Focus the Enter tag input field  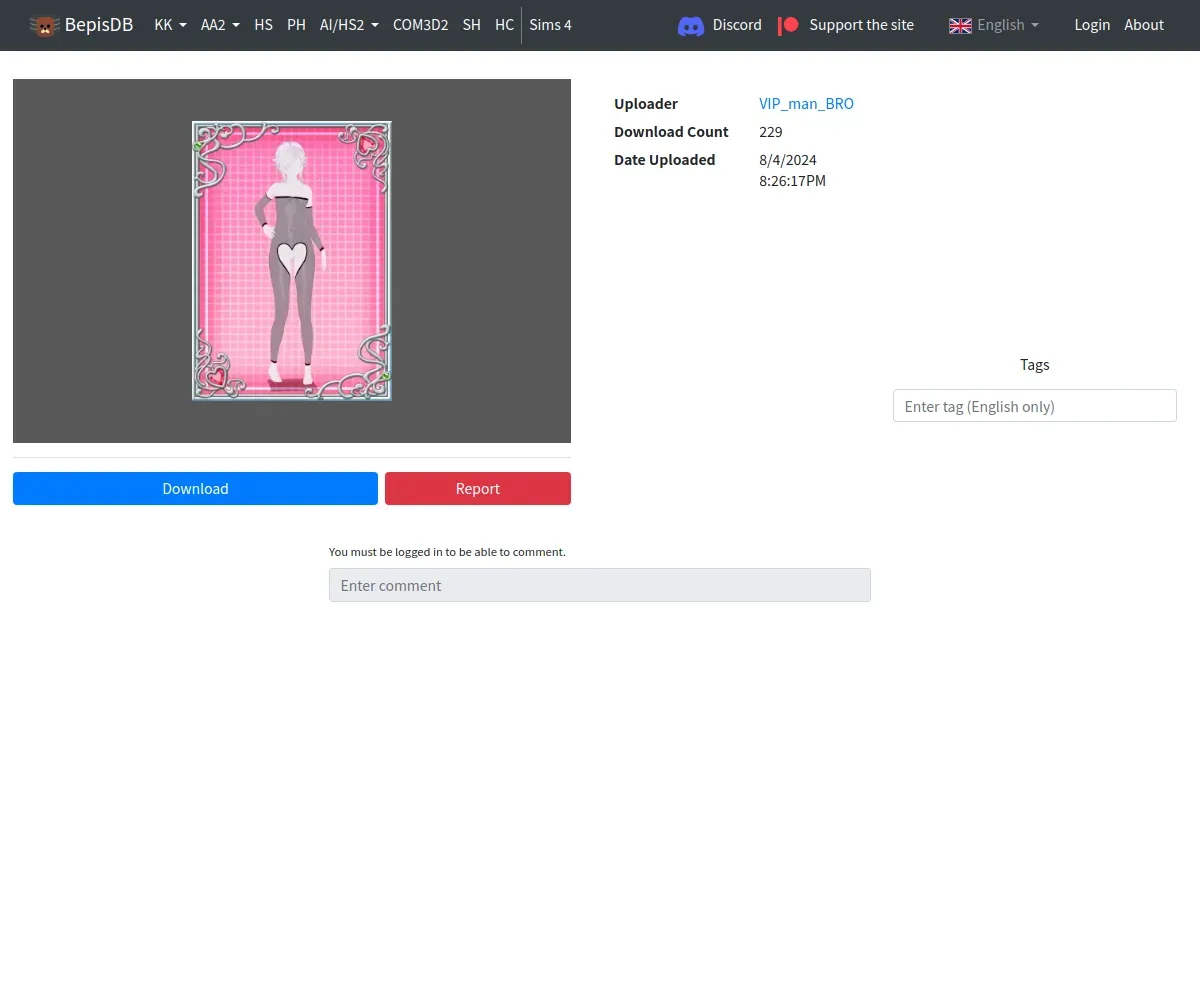pyautogui.click(x=1035, y=406)
